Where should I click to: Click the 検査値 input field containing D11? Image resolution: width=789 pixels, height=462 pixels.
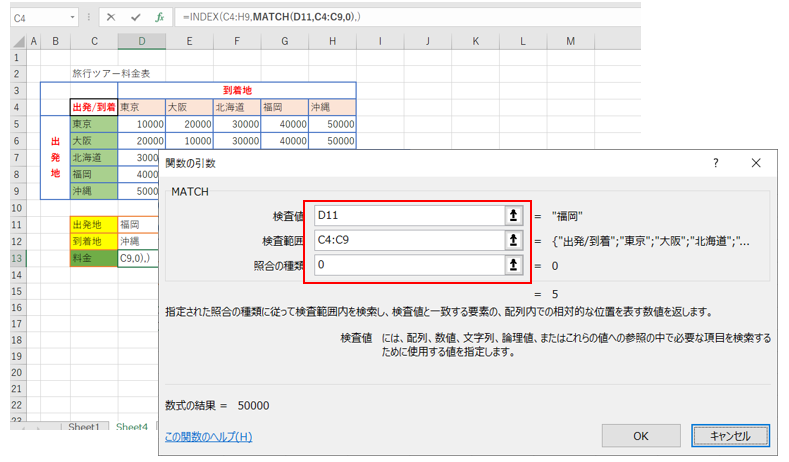[x=405, y=214]
